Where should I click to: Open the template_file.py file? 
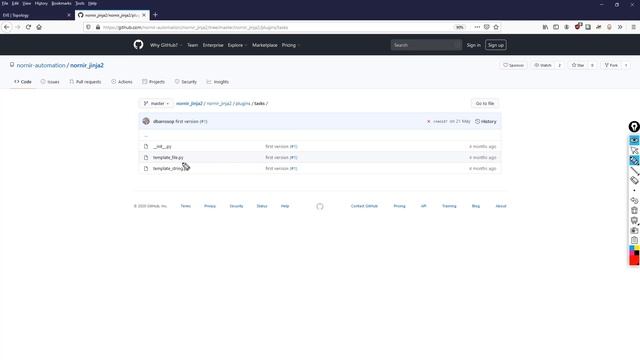click(168, 158)
